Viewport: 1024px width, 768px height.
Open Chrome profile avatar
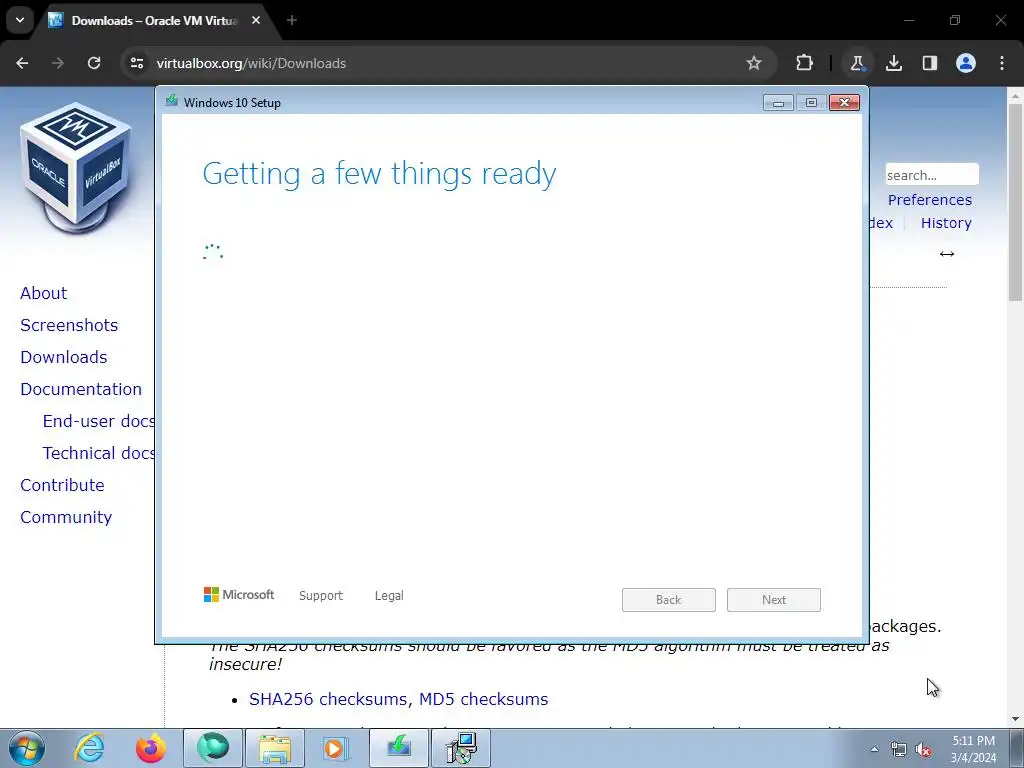click(x=966, y=63)
